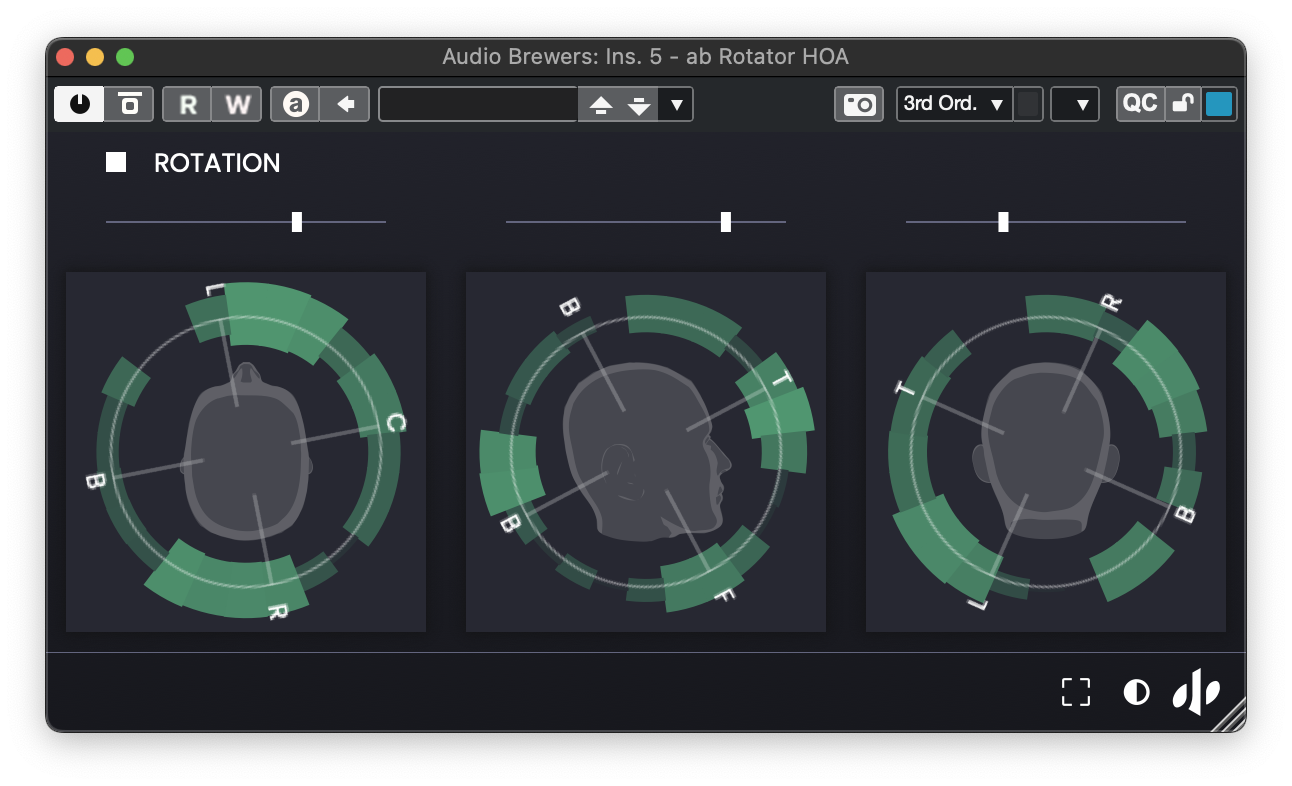This screenshot has height=786, width=1292.
Task: Take a preset snapshot with the camera icon
Action: [858, 104]
